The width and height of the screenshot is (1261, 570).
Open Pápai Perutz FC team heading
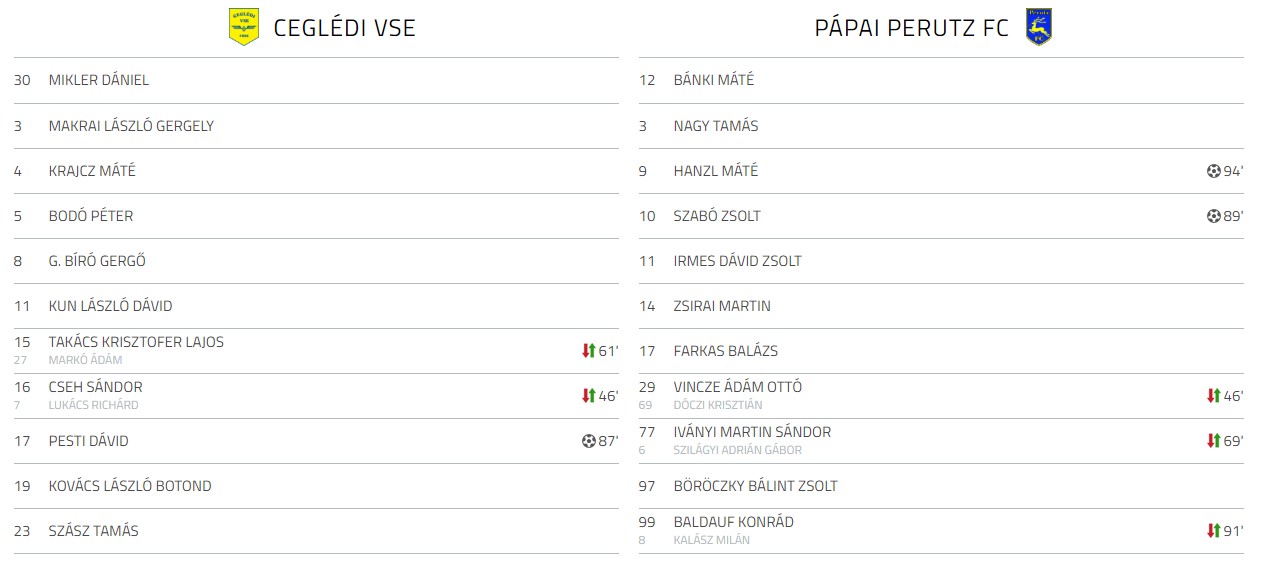[x=912, y=28]
